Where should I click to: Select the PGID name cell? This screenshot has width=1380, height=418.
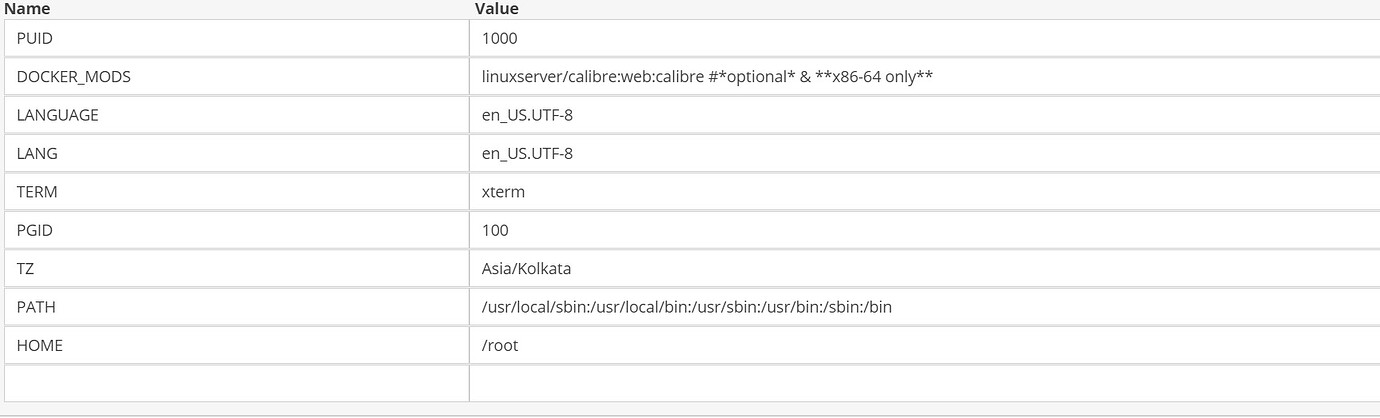[236, 230]
